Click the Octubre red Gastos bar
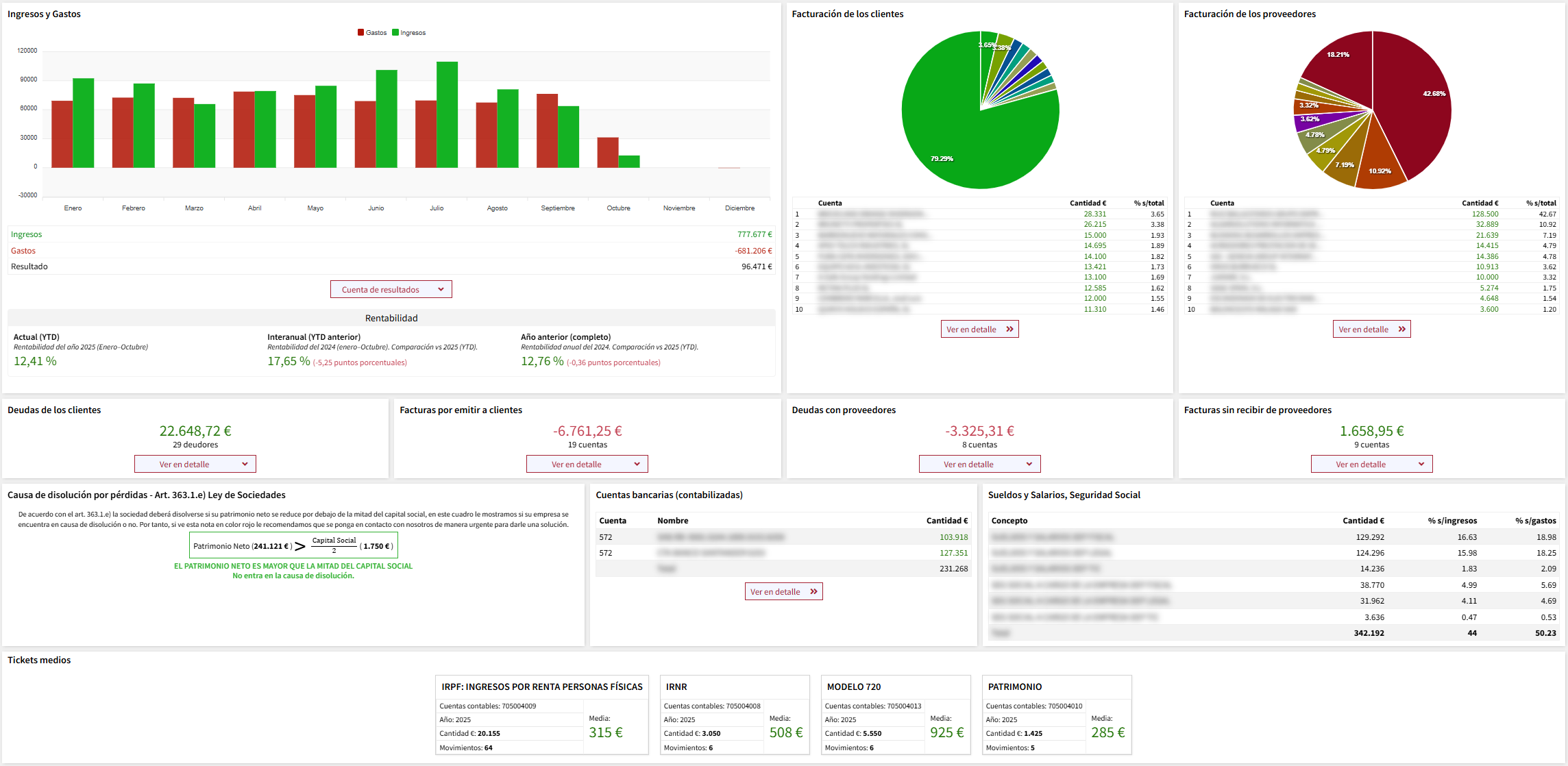The width and height of the screenshot is (1568, 766). (x=607, y=153)
